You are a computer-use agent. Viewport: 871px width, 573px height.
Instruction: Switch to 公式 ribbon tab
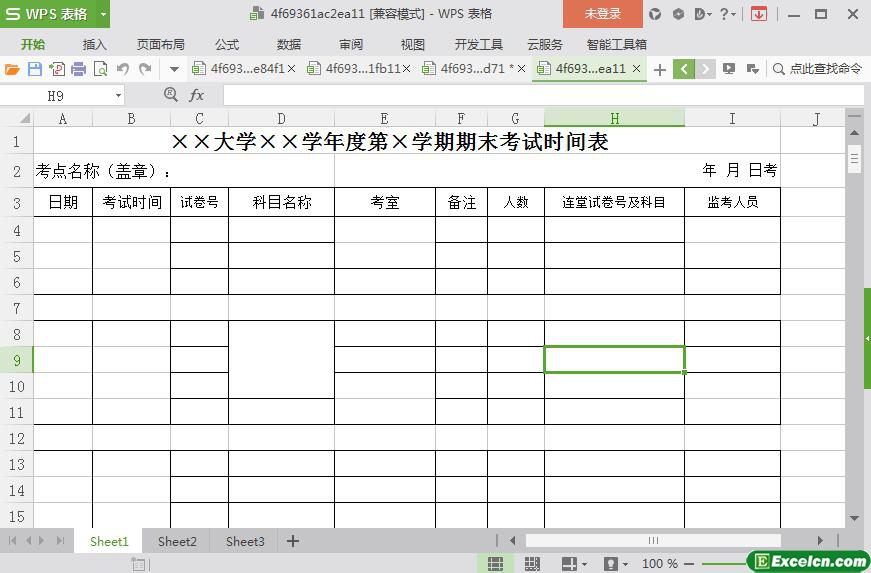(x=227, y=44)
